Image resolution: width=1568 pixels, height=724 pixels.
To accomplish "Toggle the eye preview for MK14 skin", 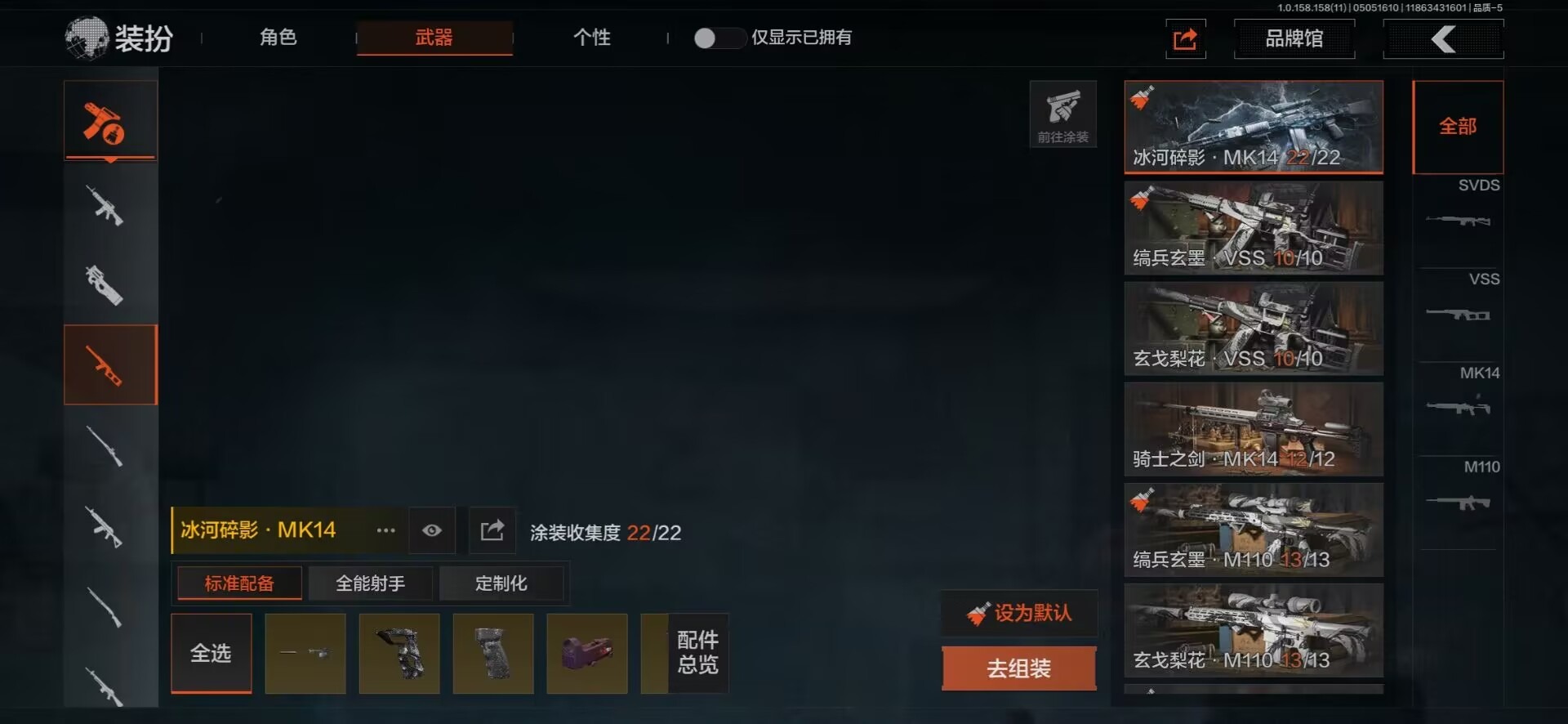I will point(432,530).
